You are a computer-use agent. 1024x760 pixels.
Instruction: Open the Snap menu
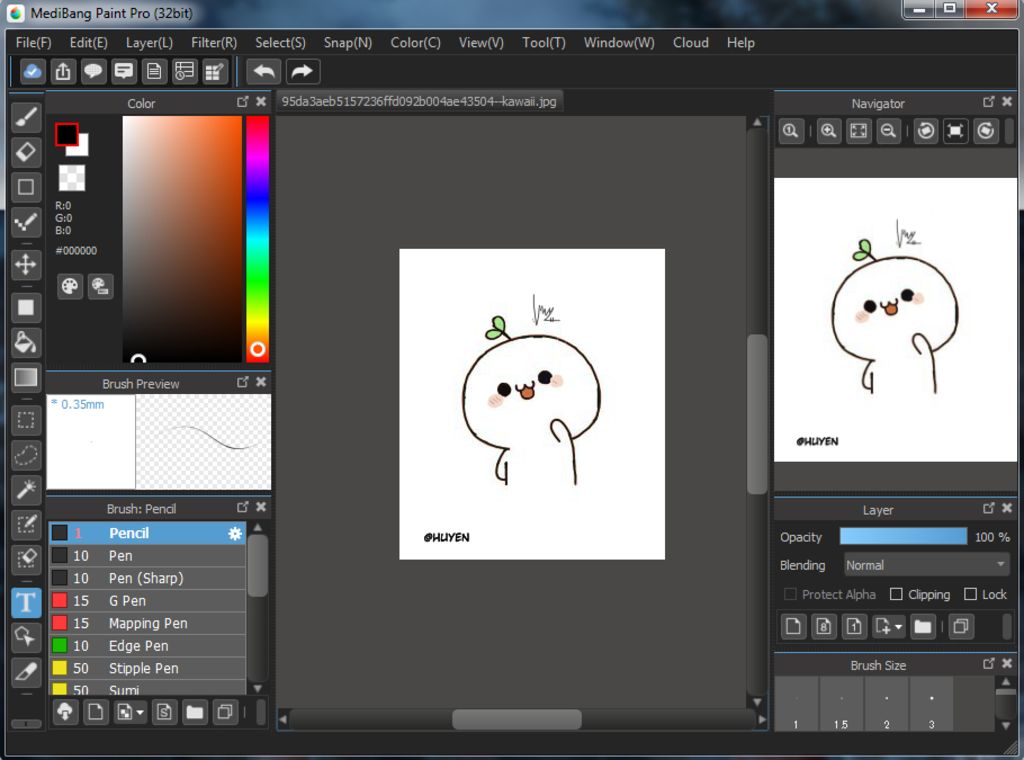tap(348, 42)
